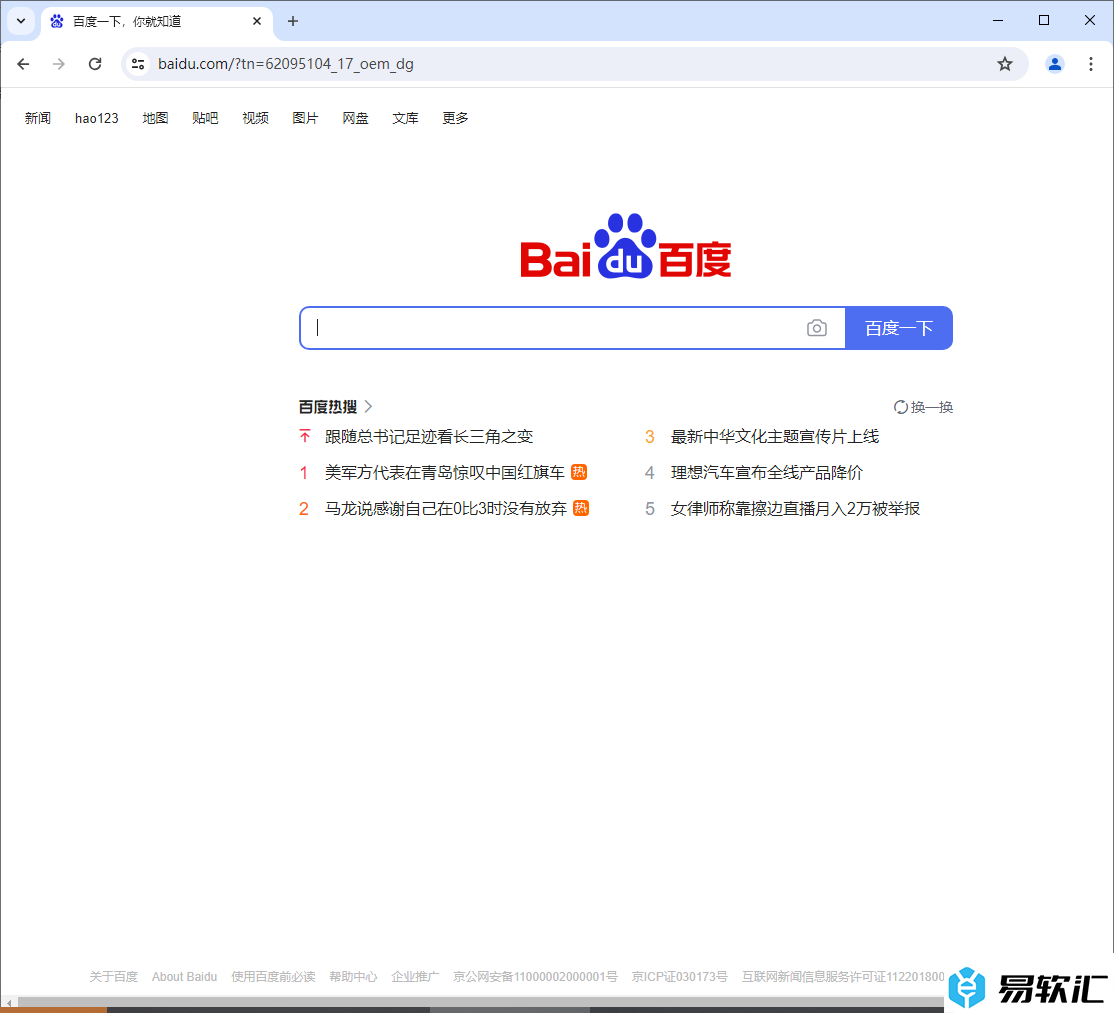Open the 贴吧 nav link
Image resolution: width=1114 pixels, height=1013 pixels.
[205, 118]
